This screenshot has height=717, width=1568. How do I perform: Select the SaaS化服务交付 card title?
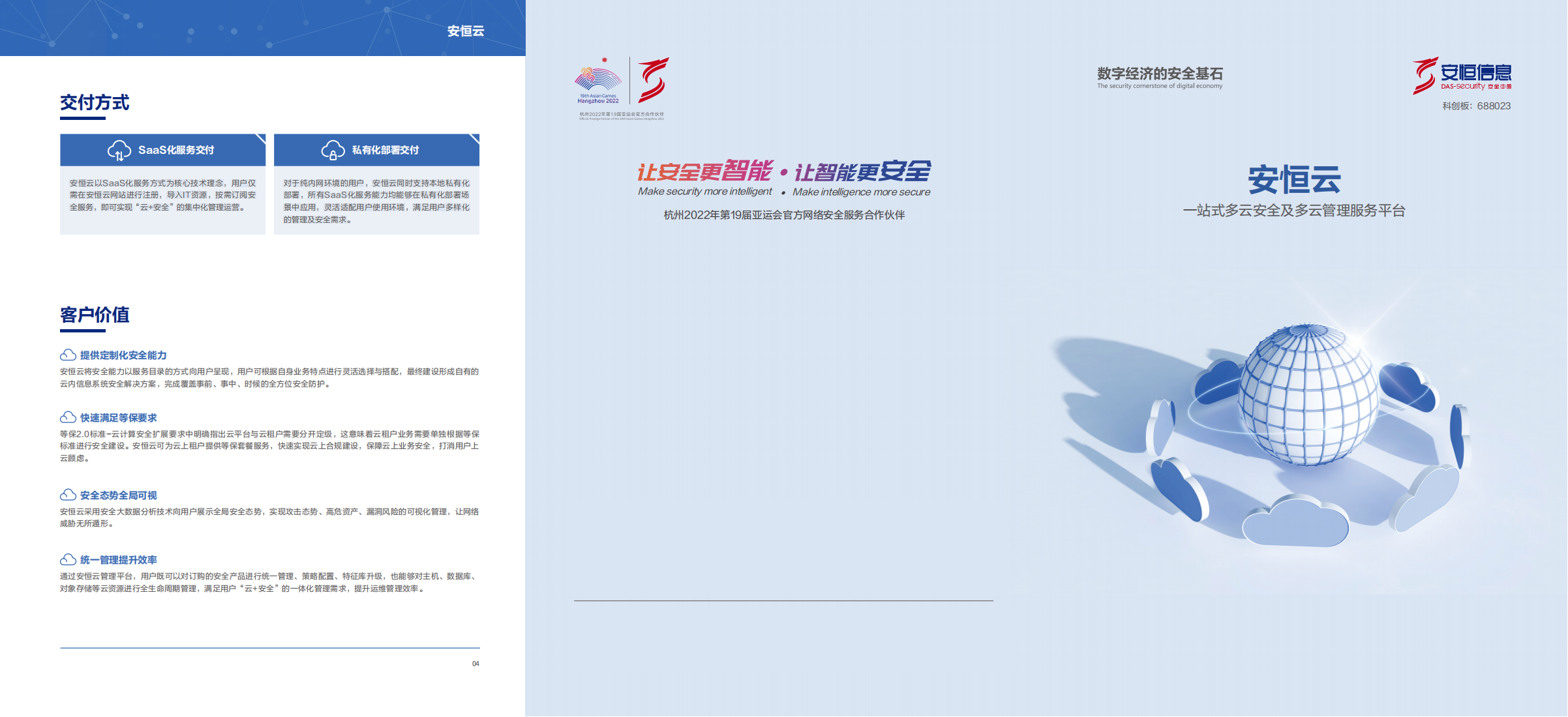[x=176, y=151]
